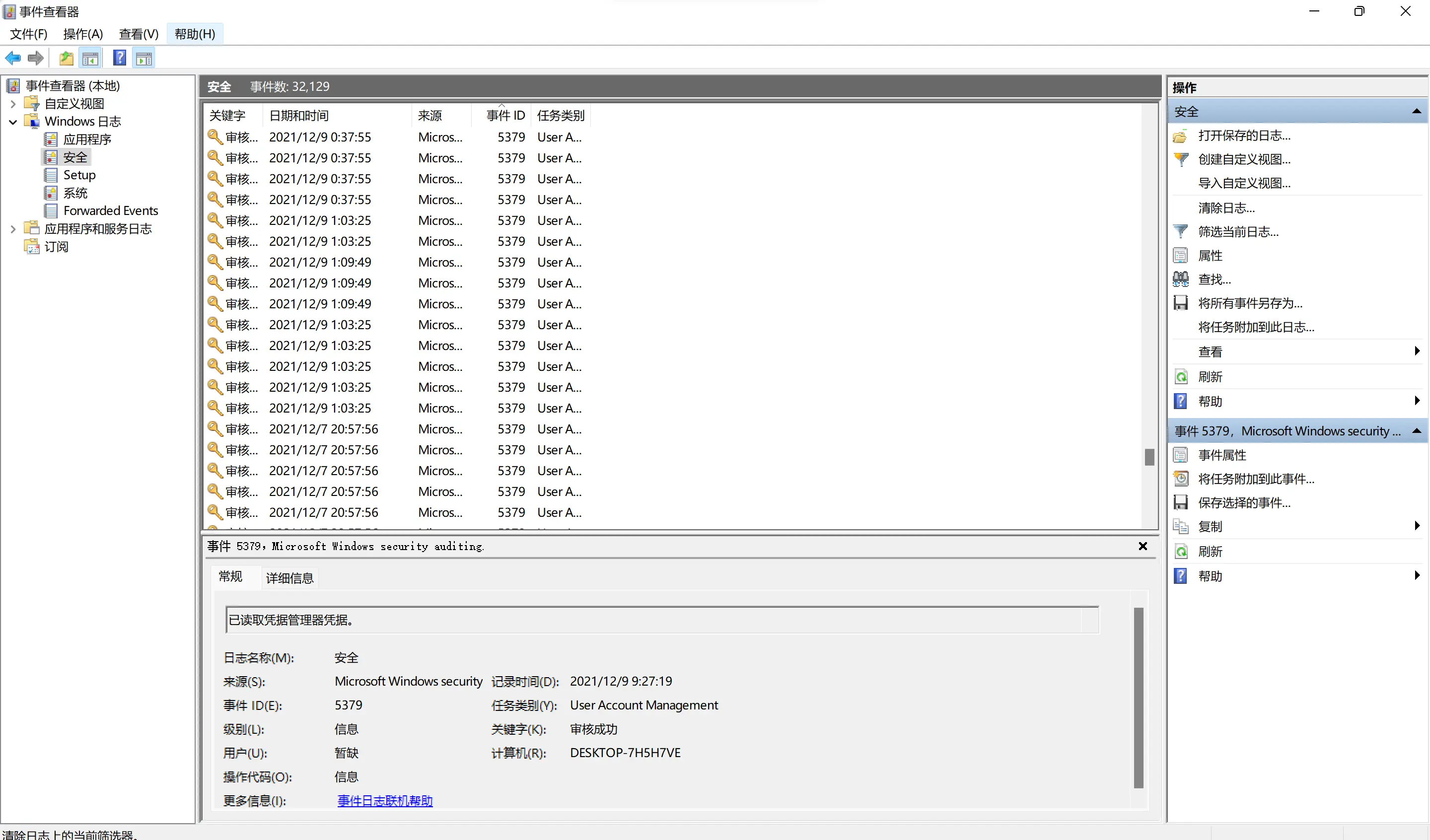Collapse the Windows 日志 tree node

pos(13,122)
